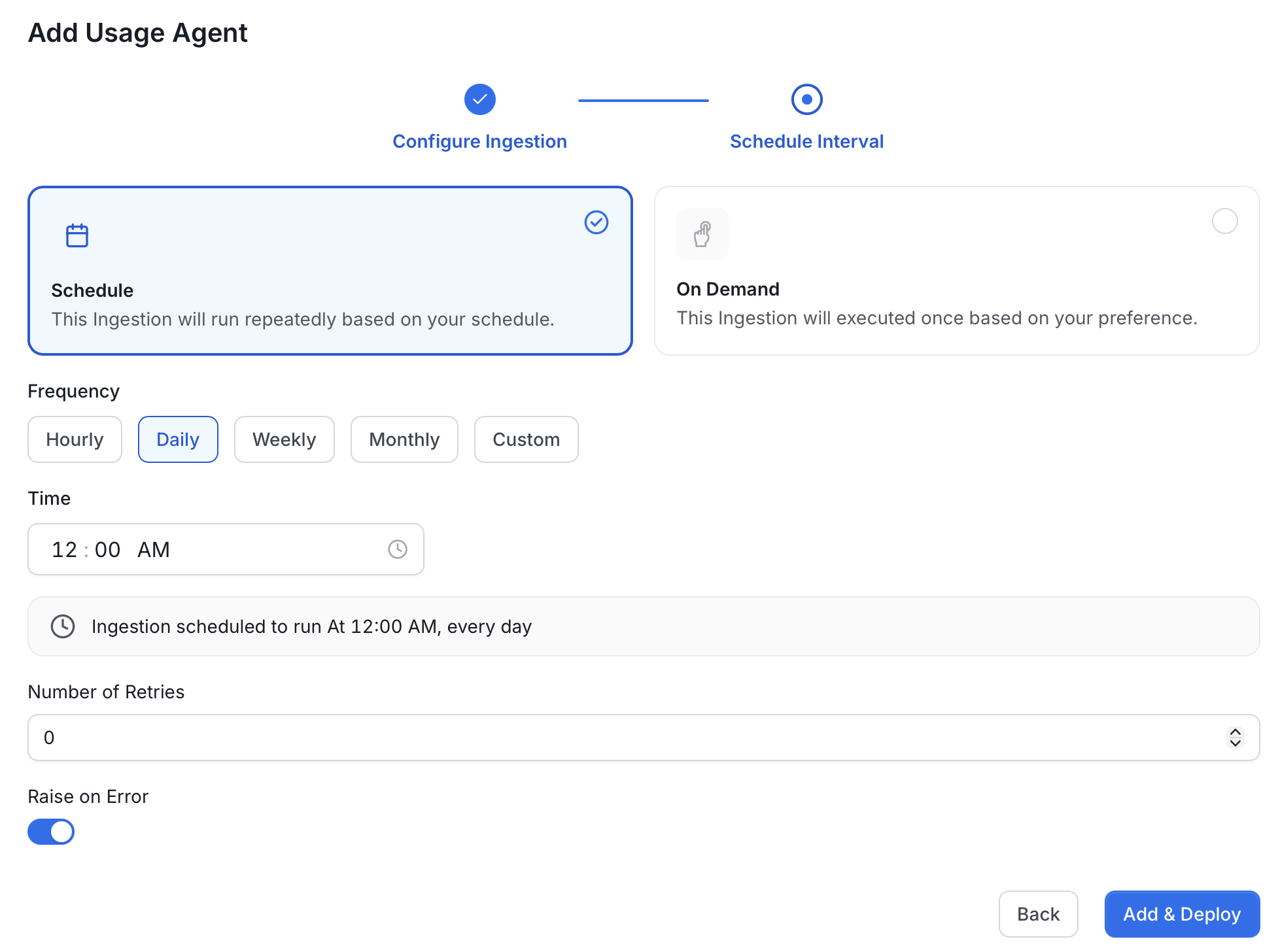Click the Number of Retries label

point(106,692)
